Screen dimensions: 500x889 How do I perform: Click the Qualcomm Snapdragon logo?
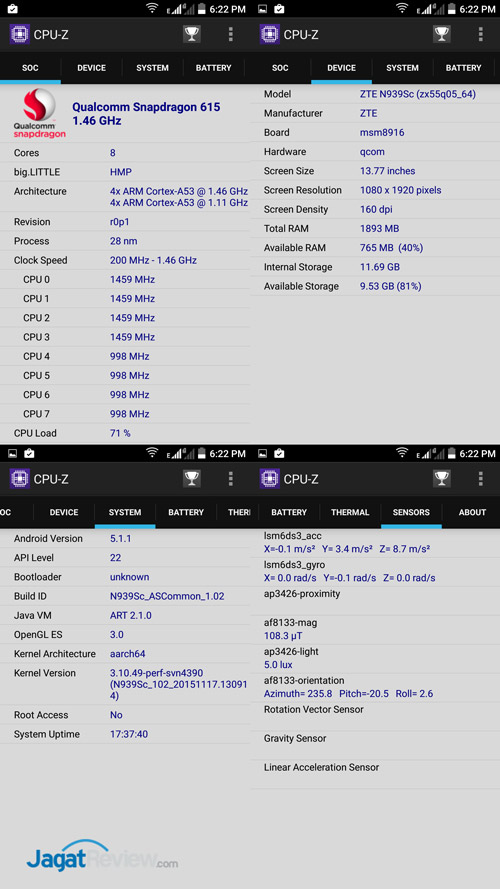click(39, 114)
